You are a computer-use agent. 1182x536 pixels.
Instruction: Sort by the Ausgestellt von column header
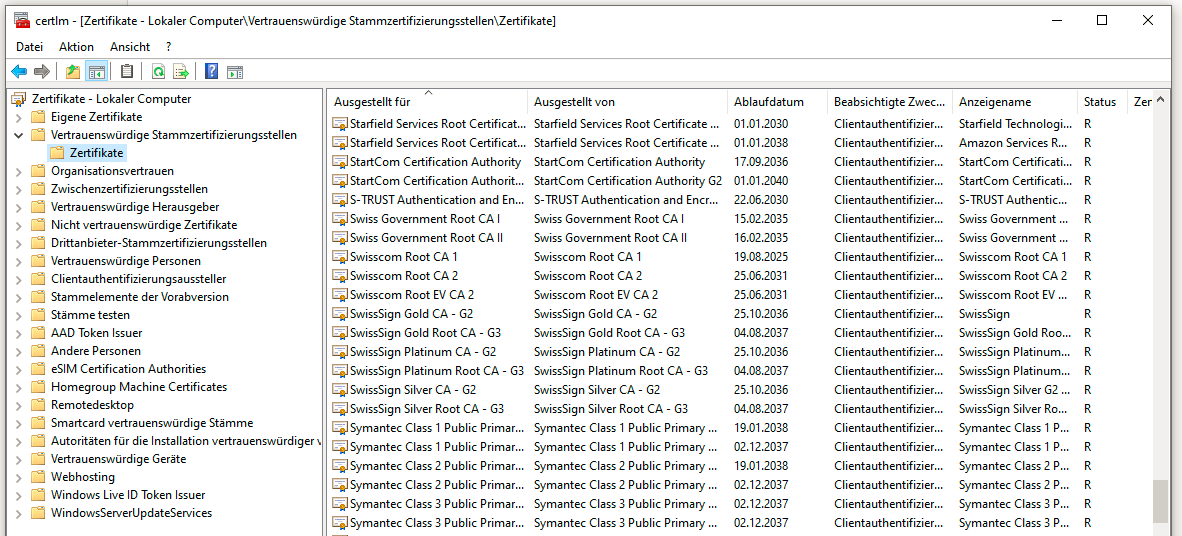(x=574, y=102)
